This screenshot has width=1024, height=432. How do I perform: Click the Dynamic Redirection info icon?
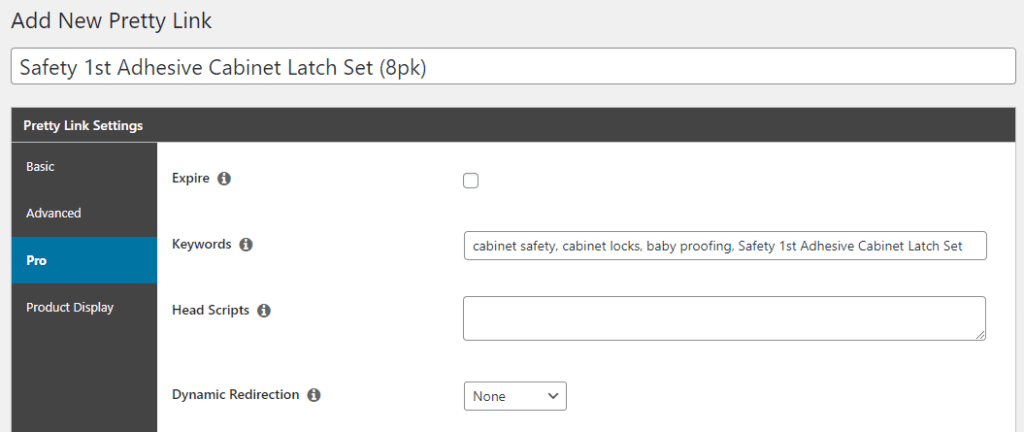[x=314, y=395]
